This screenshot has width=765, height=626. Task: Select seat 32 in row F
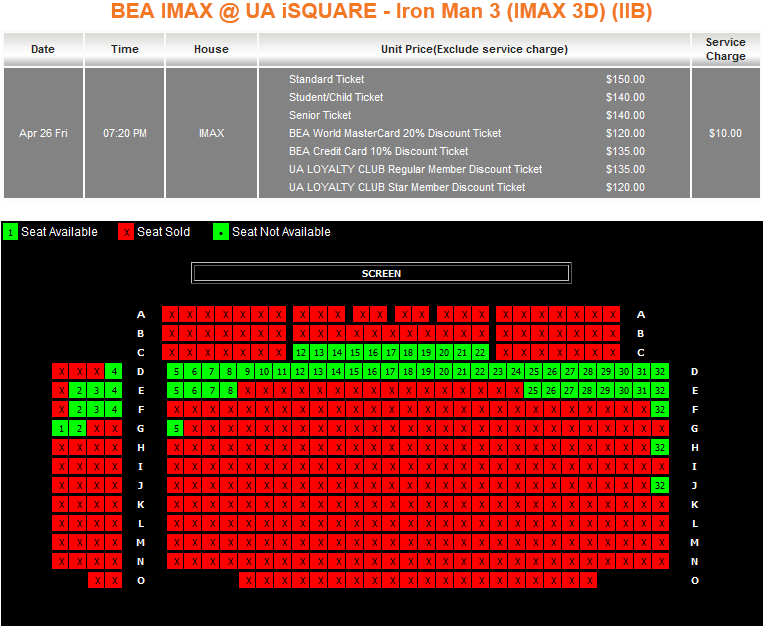pyautogui.click(x=660, y=409)
